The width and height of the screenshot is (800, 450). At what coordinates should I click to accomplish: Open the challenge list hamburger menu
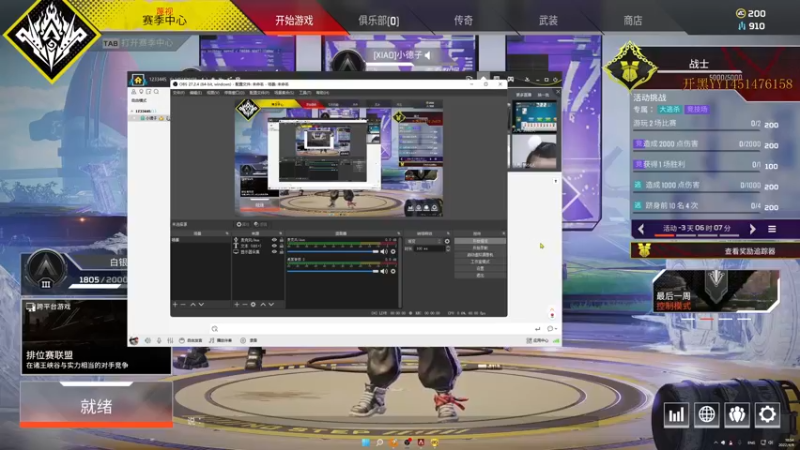point(772,229)
